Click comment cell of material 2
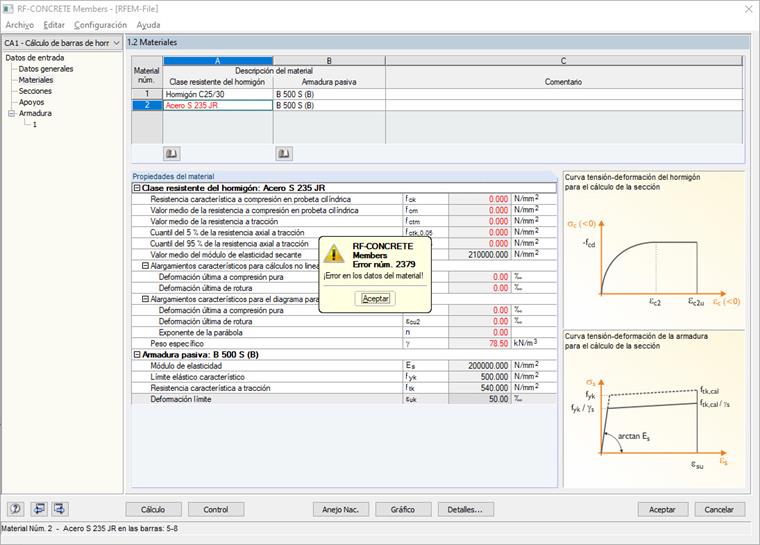Screen dimensions: 760x545 (x=564, y=105)
